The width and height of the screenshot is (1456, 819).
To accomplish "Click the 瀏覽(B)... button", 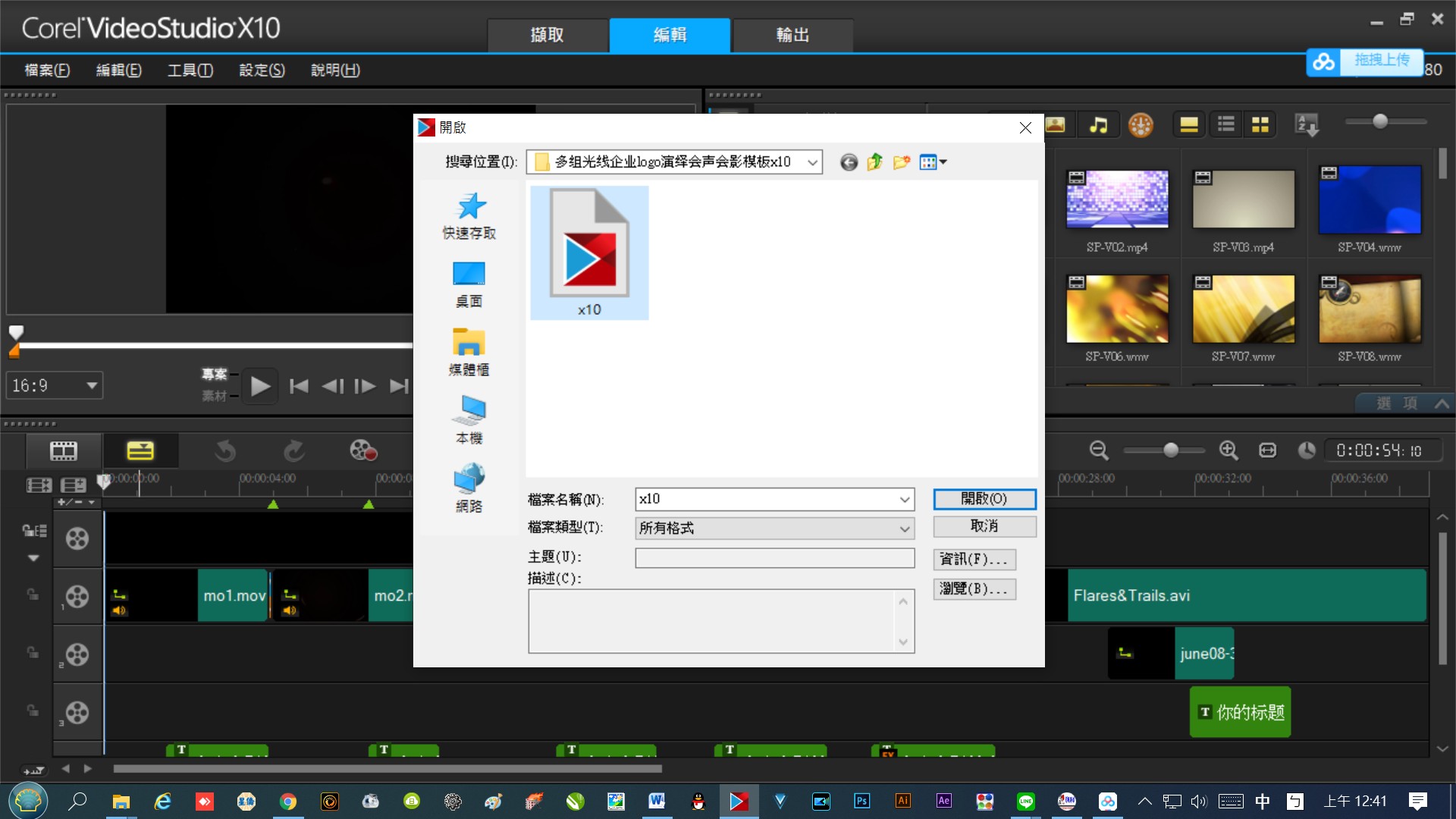I will point(974,589).
